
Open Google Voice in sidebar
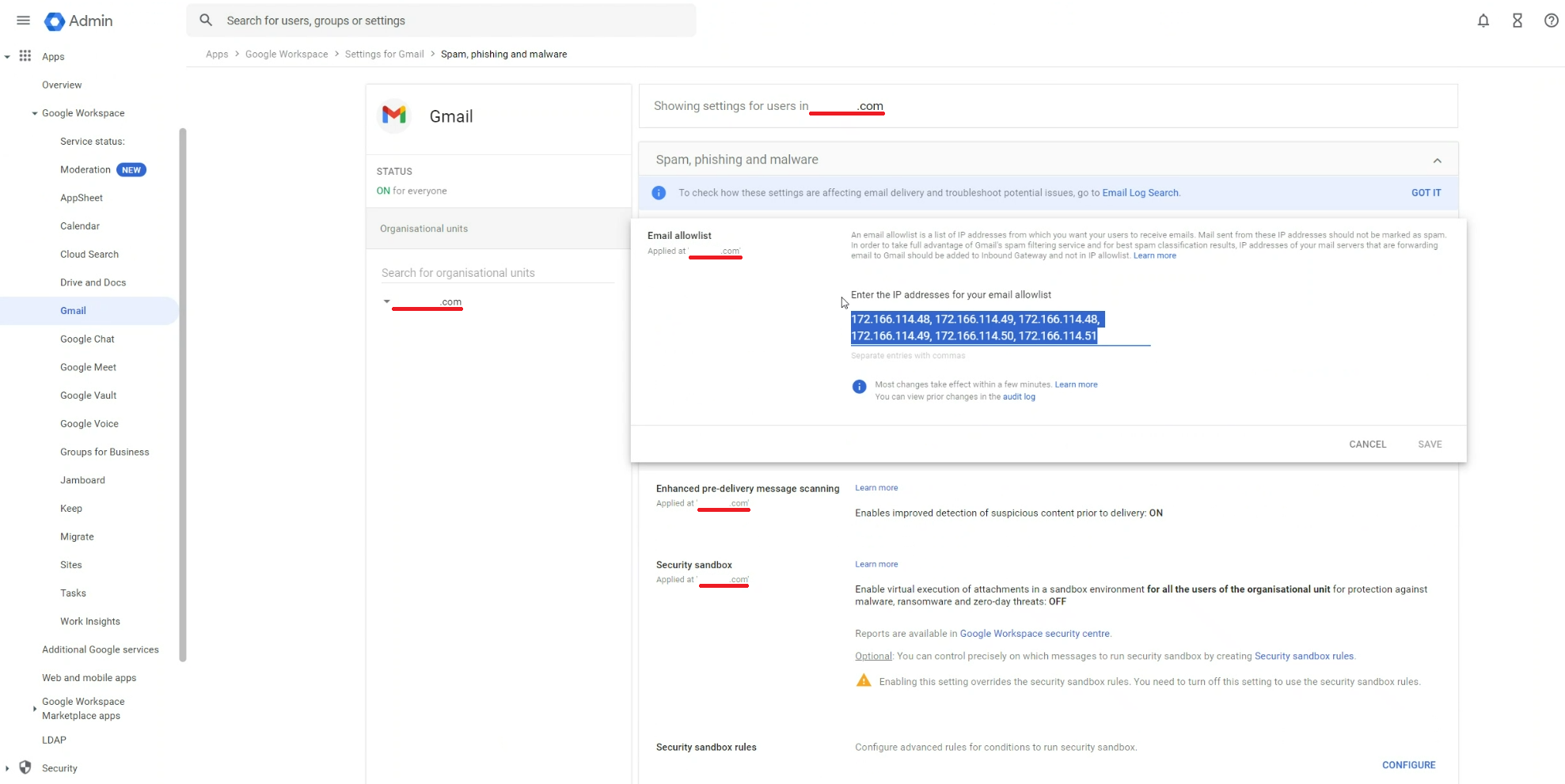(x=89, y=424)
